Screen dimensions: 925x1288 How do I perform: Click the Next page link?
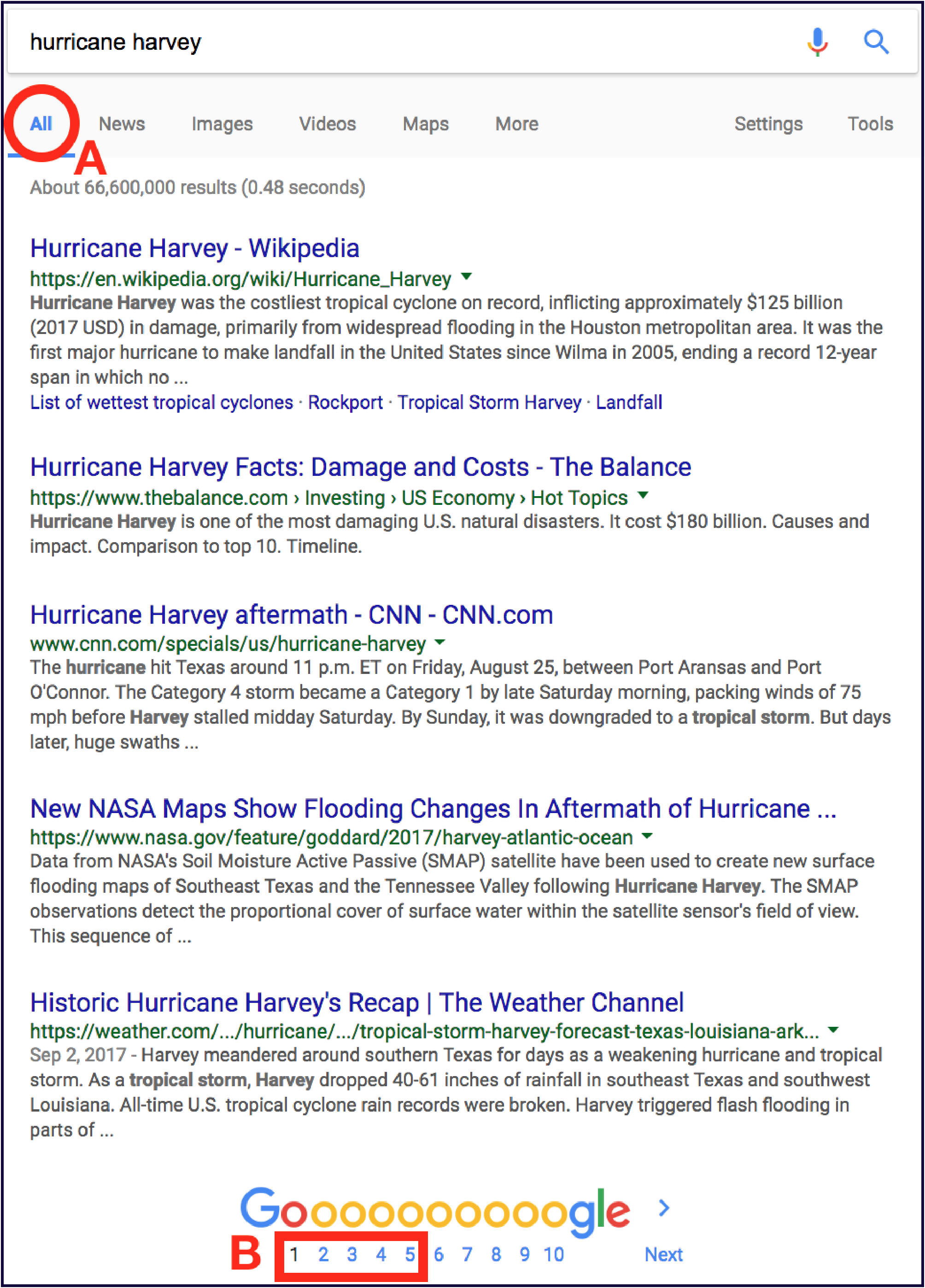point(663,1254)
